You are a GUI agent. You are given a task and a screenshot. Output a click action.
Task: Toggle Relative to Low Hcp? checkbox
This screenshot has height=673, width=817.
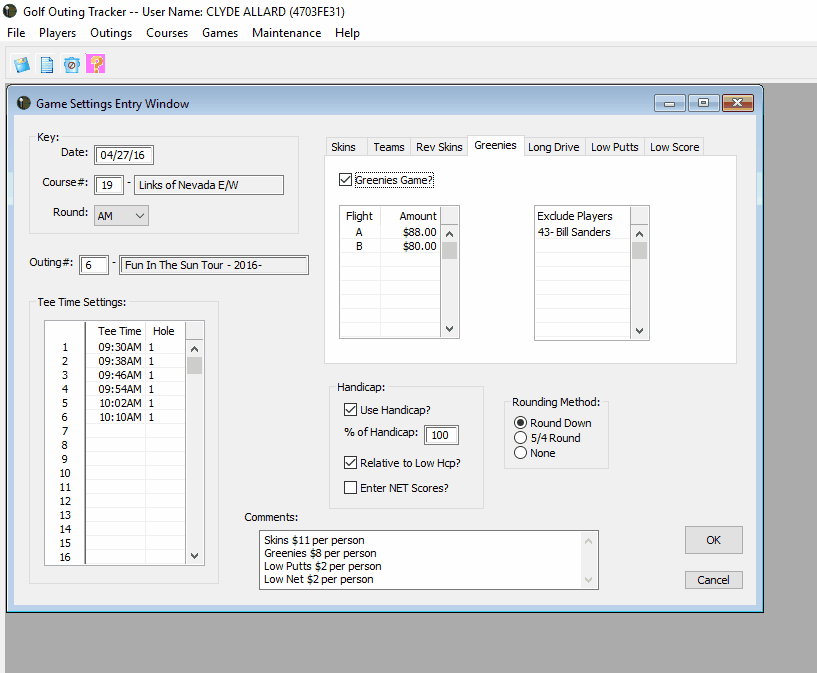coord(350,463)
